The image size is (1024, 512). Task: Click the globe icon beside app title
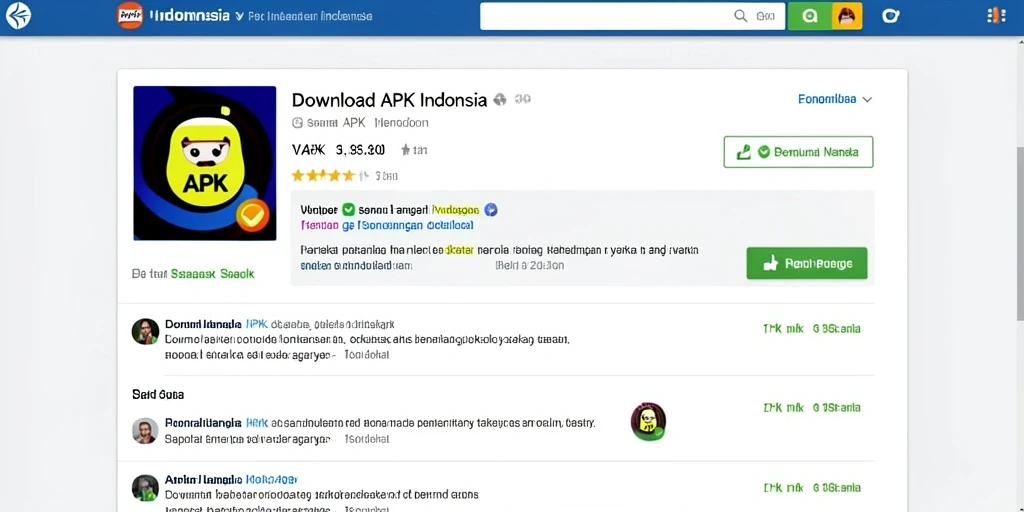tap(500, 99)
